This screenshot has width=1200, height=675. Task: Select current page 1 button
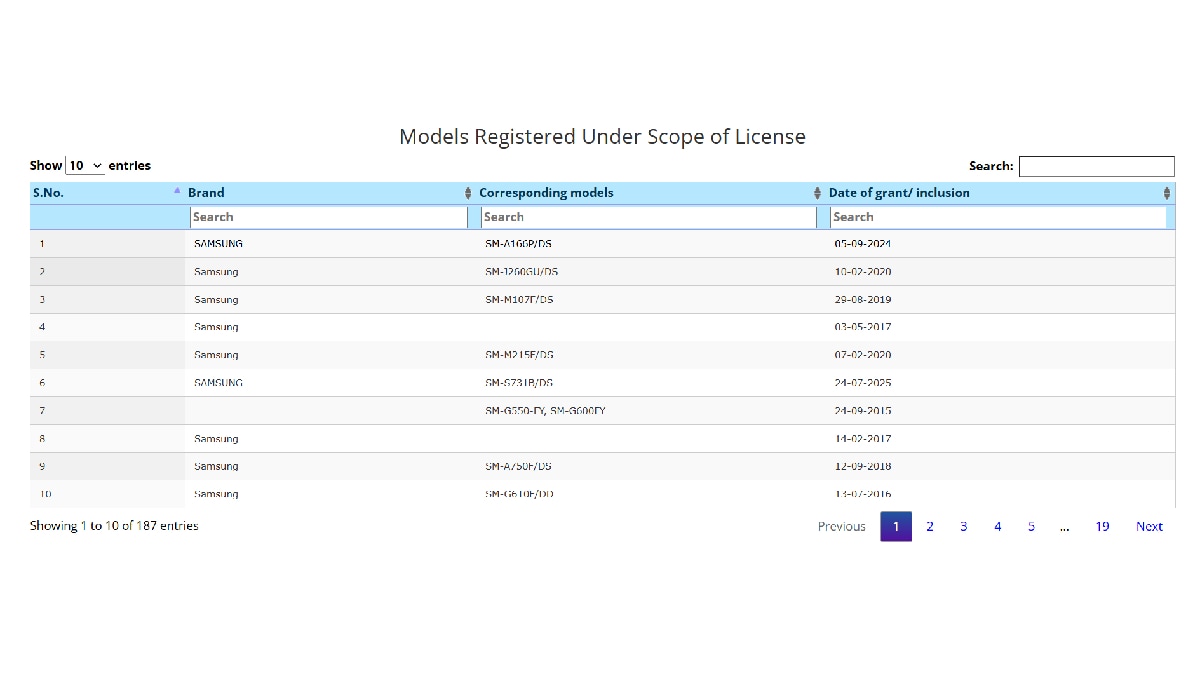point(896,526)
